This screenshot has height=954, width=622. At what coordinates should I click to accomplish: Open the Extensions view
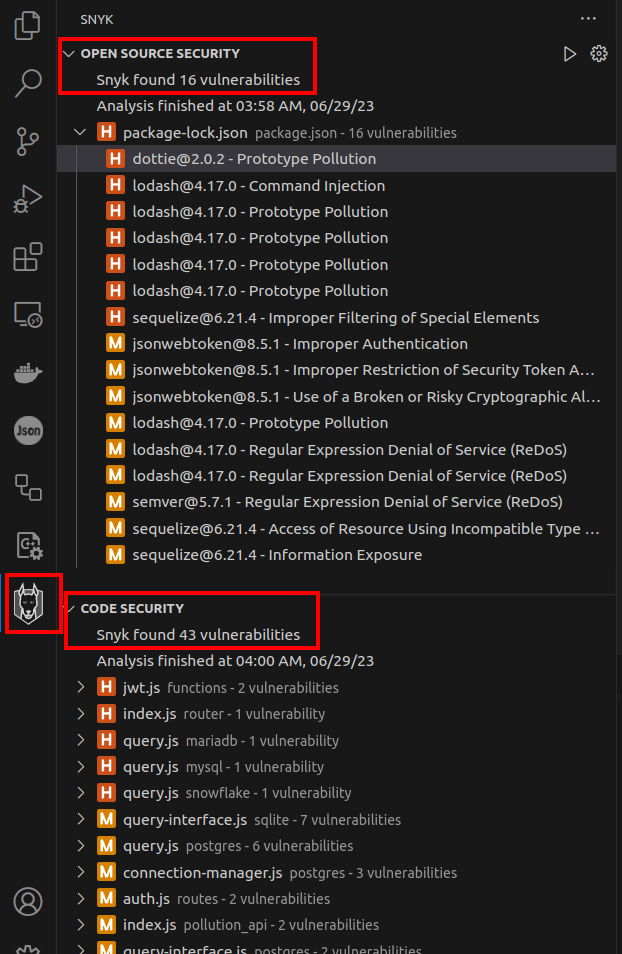coord(28,258)
